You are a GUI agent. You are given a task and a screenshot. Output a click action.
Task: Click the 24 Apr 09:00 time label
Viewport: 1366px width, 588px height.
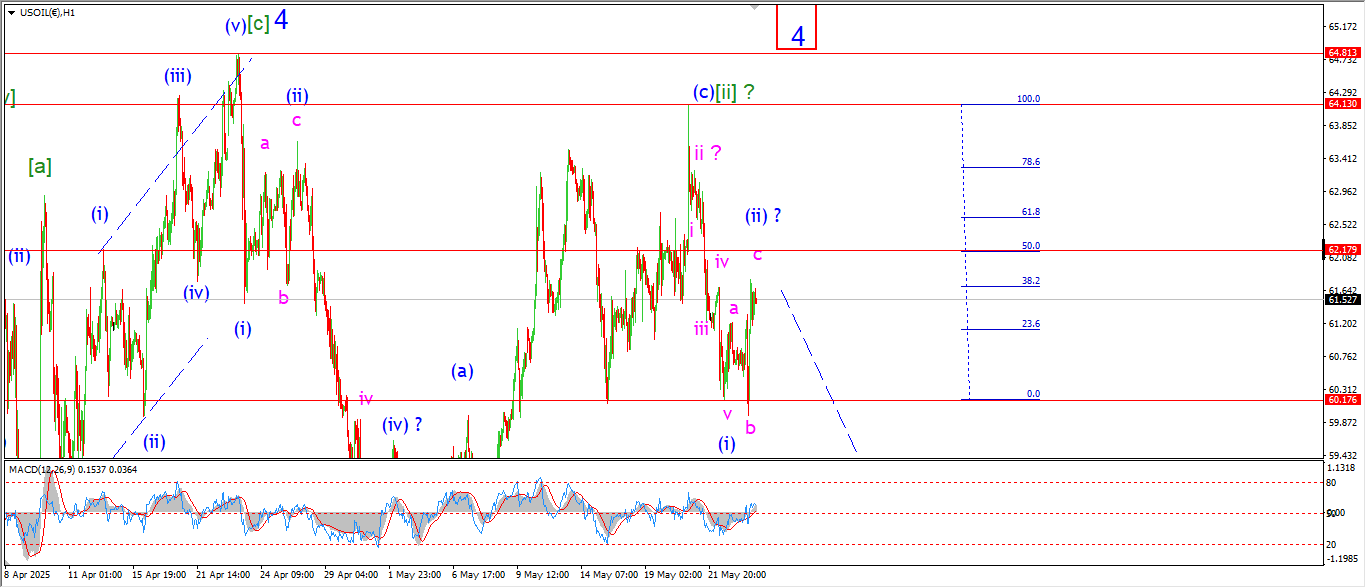pyautogui.click(x=288, y=575)
